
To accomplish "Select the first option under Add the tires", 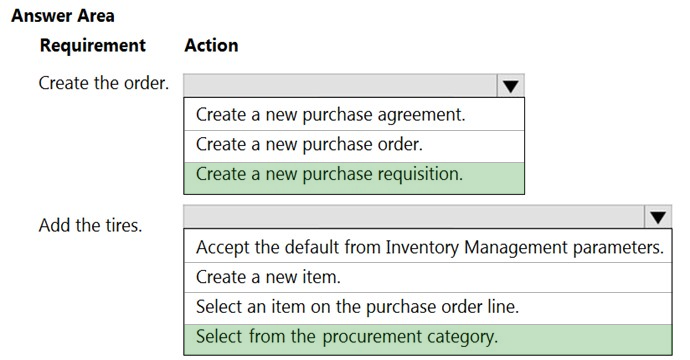I will pos(428,246).
